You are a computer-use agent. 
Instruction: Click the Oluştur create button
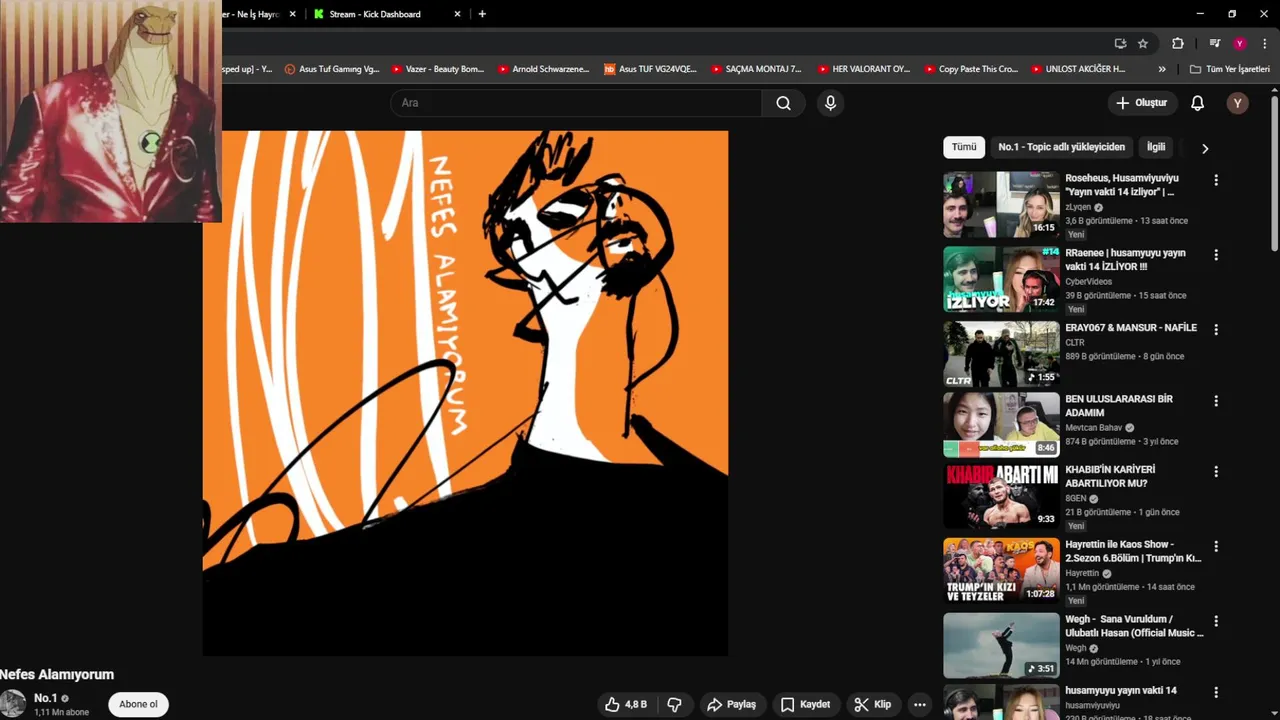click(1142, 103)
